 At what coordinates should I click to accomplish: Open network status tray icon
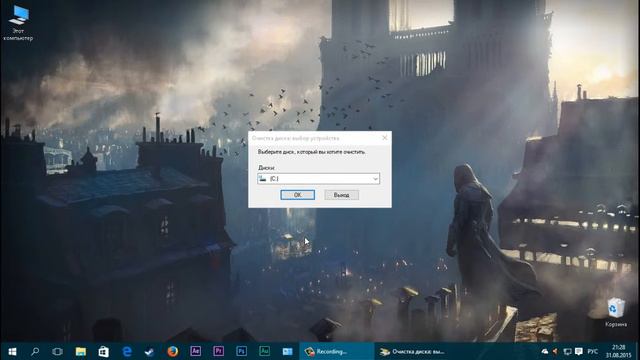[567, 351]
